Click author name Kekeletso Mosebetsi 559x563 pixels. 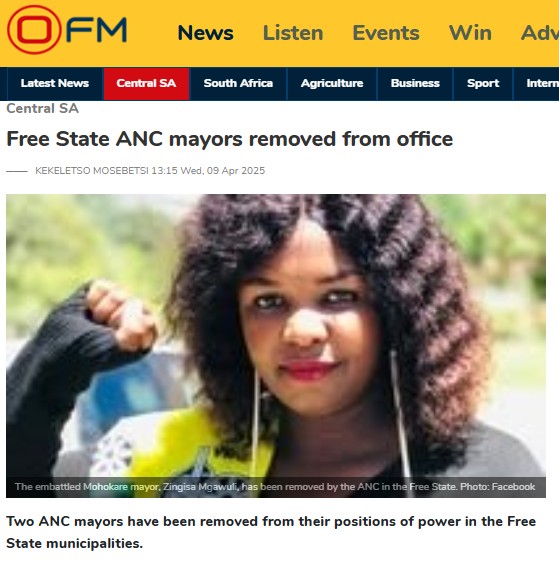click(92, 171)
